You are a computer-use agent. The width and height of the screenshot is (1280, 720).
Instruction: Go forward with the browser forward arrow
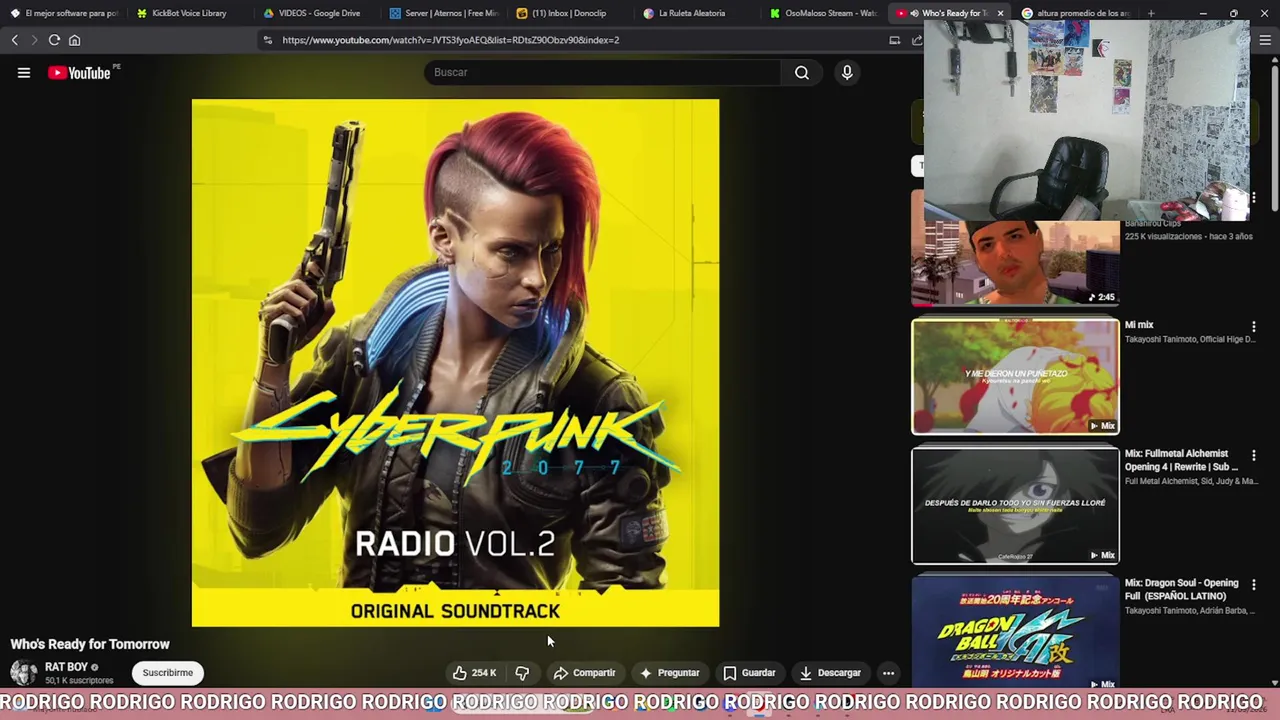(33, 40)
